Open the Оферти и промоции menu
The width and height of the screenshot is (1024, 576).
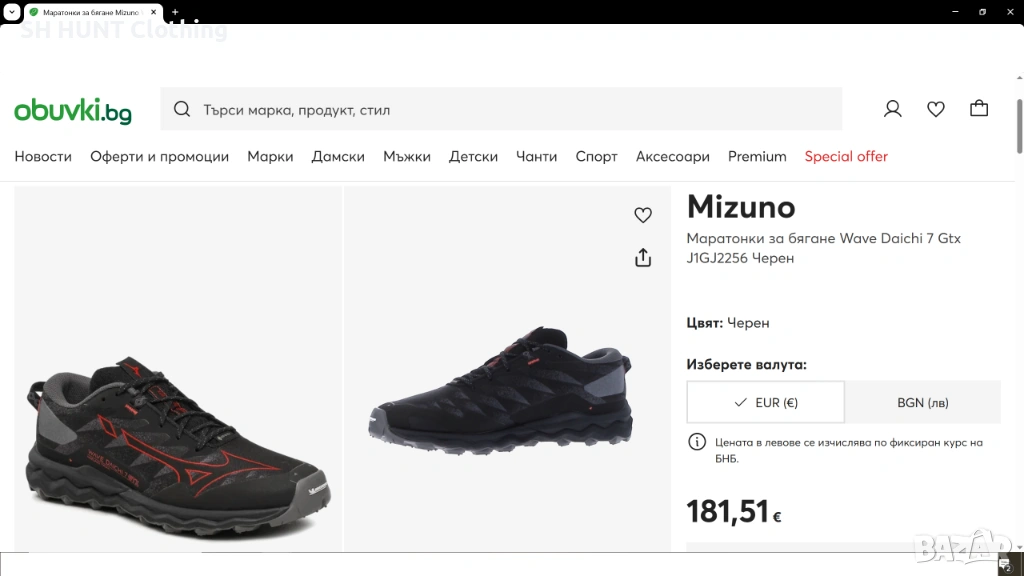point(160,156)
